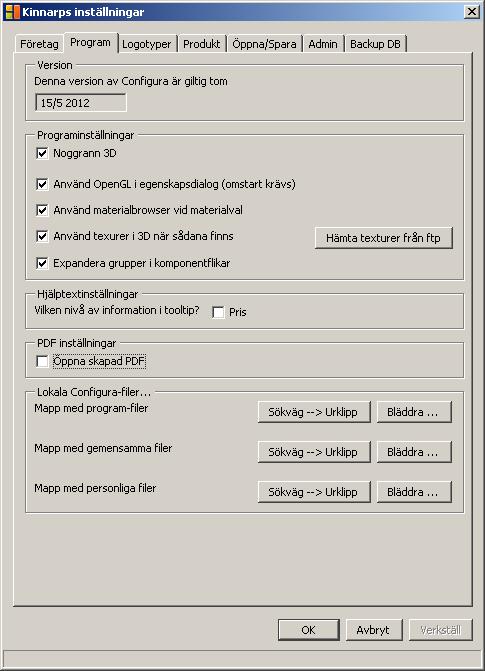Click the 'Programinställningar' group heading
The width and height of the screenshot is (485, 671).
coord(86,135)
